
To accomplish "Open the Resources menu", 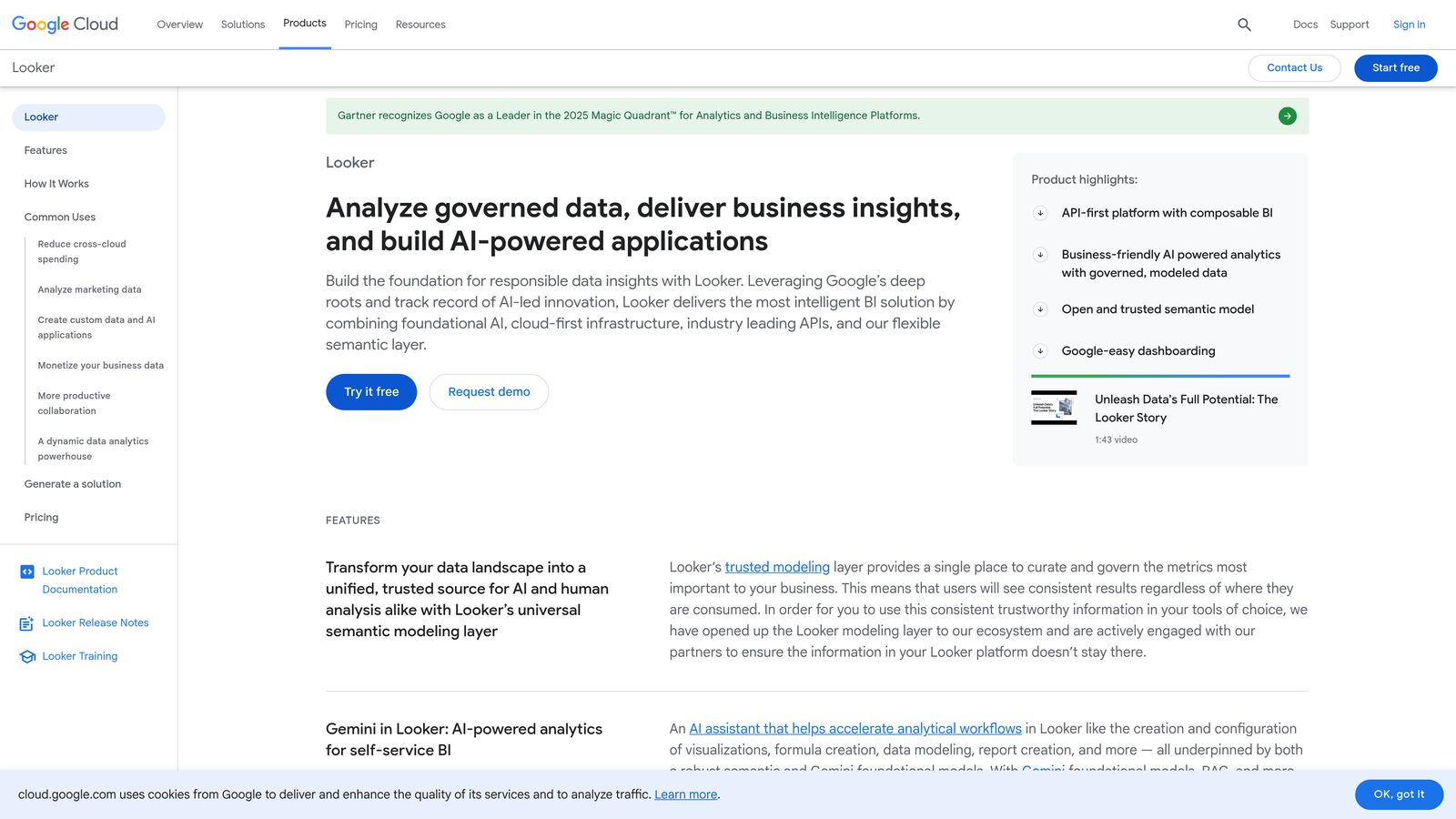I will pyautogui.click(x=420, y=25).
